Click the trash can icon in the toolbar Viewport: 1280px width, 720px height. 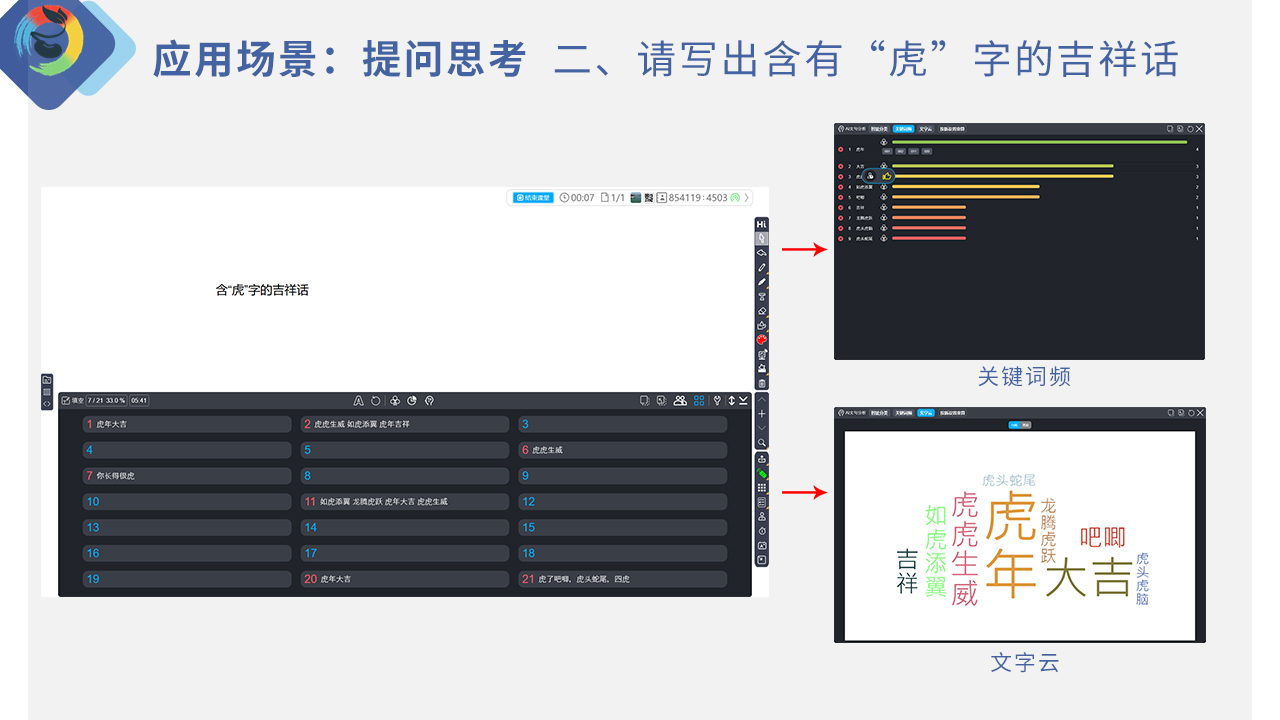(x=762, y=383)
